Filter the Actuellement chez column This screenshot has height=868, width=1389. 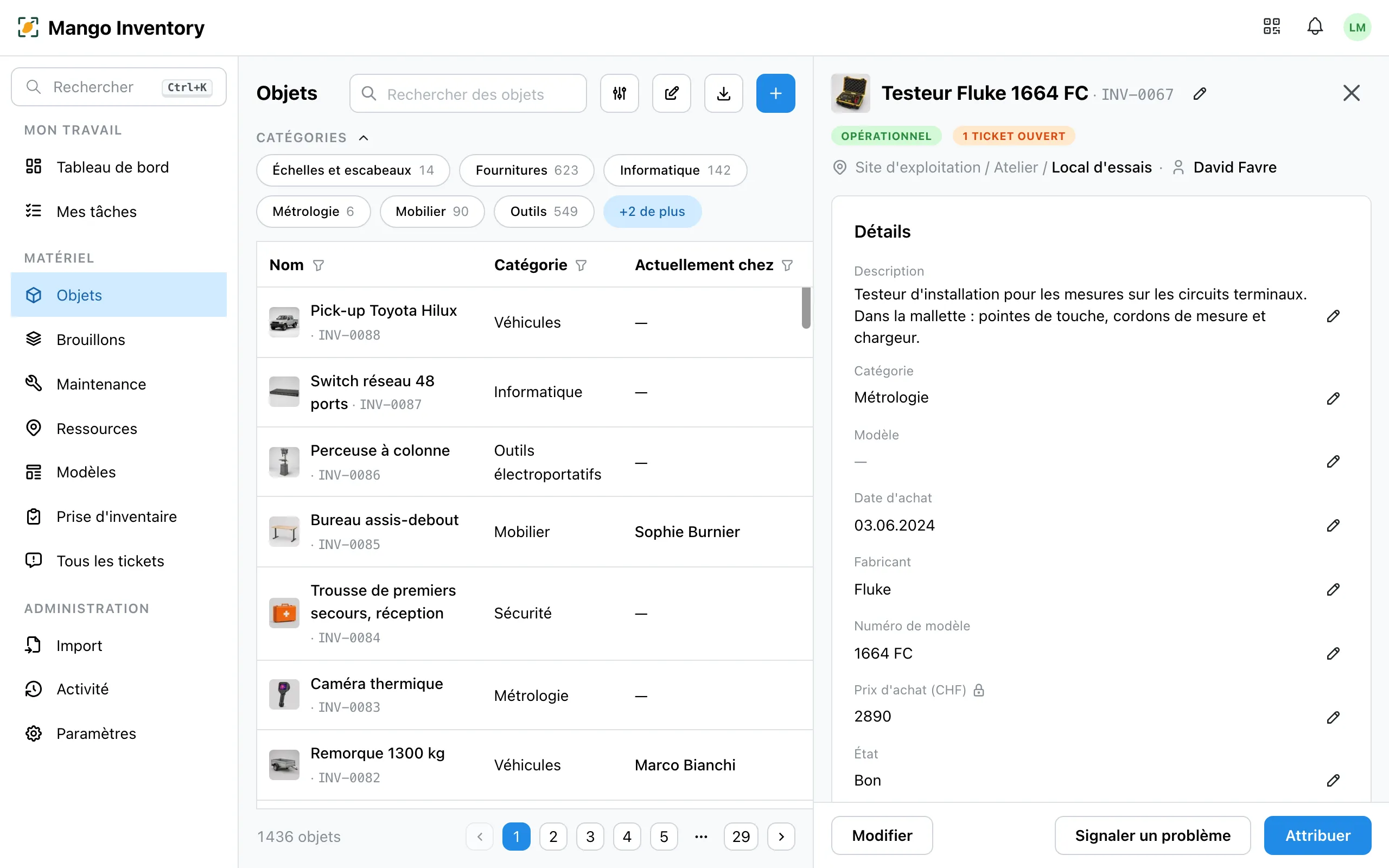787,265
